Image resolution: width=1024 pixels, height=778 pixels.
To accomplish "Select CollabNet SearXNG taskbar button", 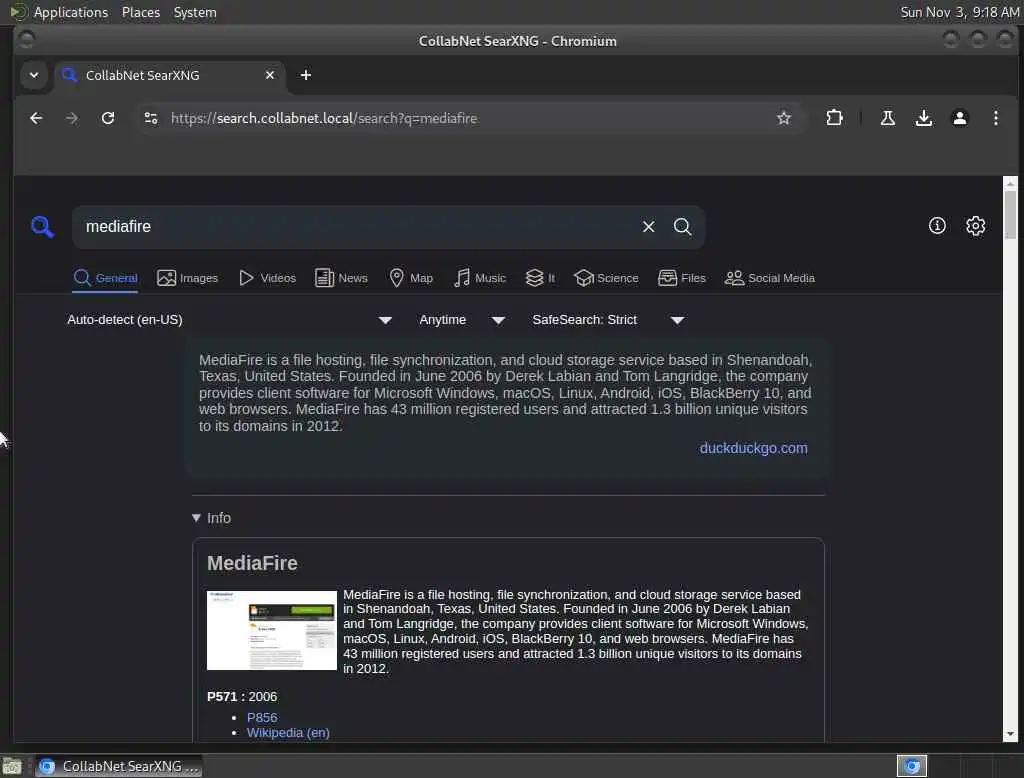I will 119,766.
